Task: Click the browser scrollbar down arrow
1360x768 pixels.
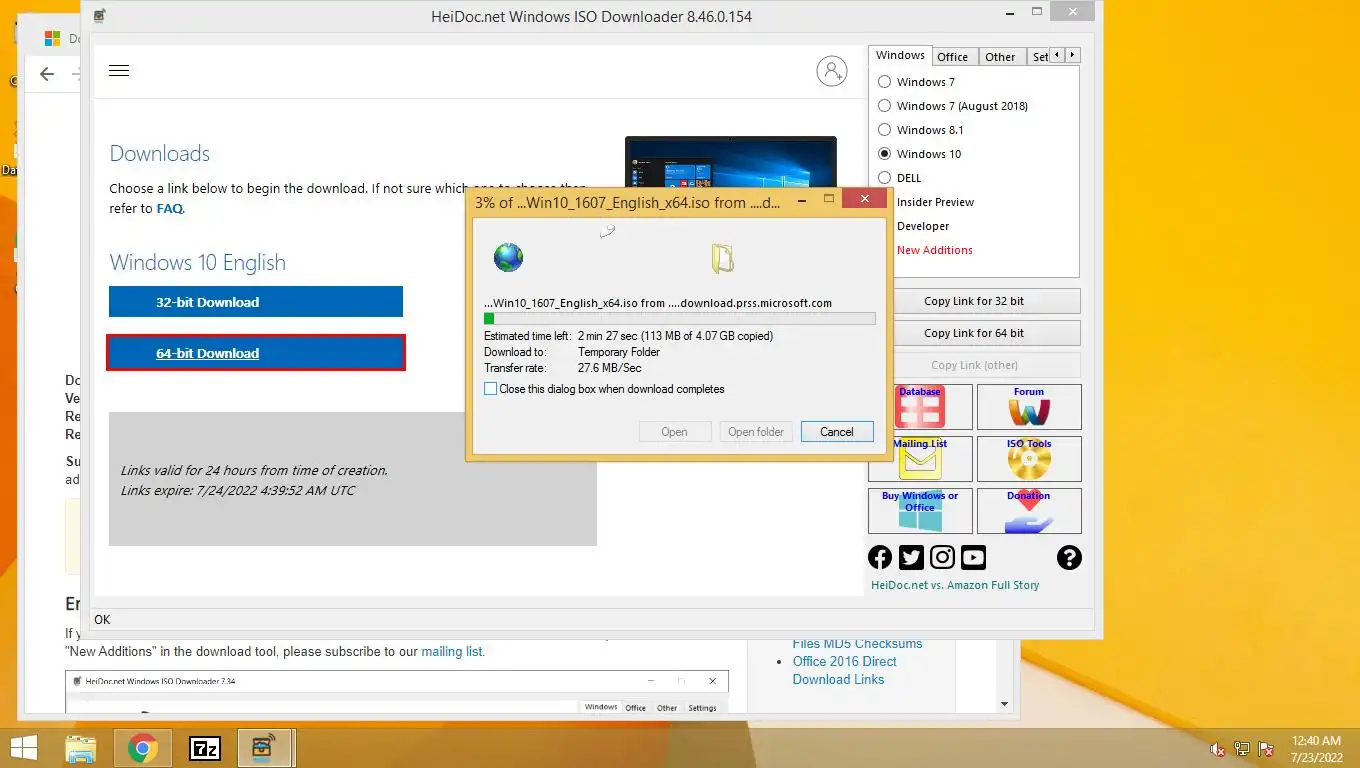Action: pos(1006,704)
